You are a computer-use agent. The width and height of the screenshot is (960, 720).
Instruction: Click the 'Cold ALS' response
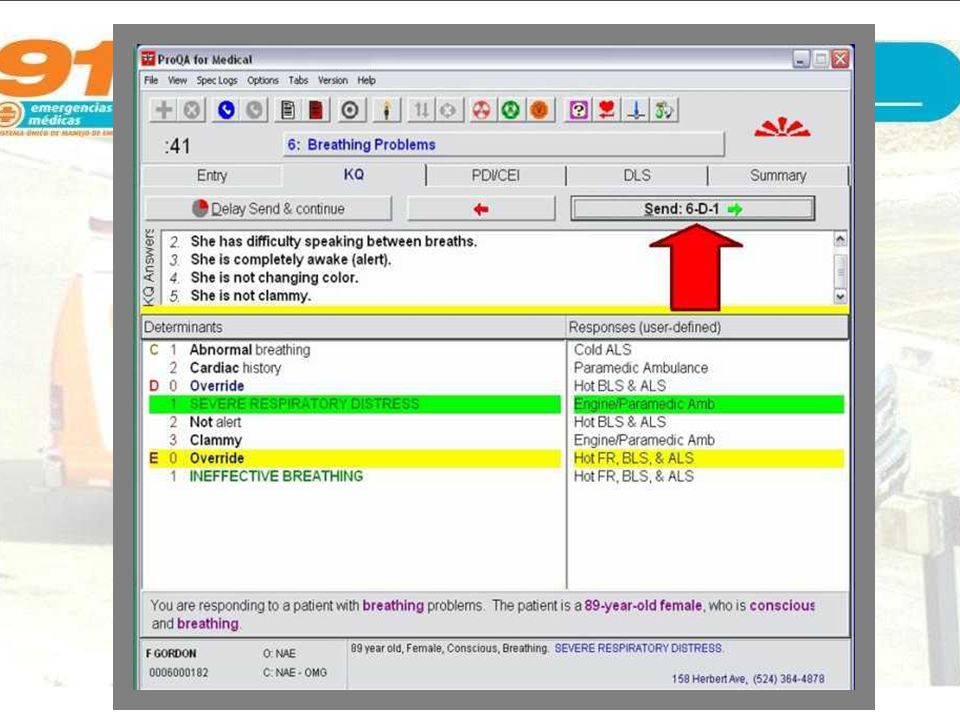(x=602, y=350)
